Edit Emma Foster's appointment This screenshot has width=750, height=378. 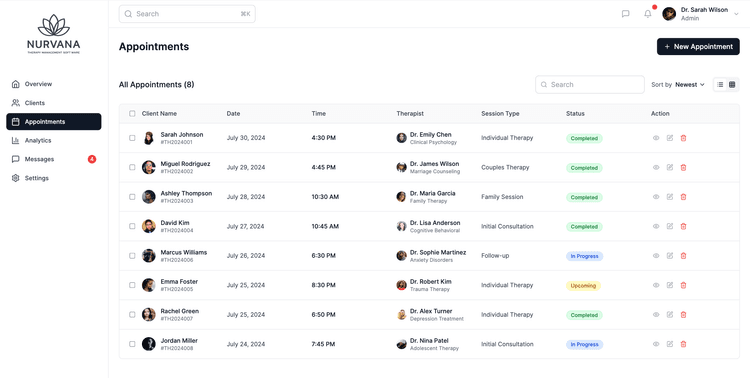(670, 285)
